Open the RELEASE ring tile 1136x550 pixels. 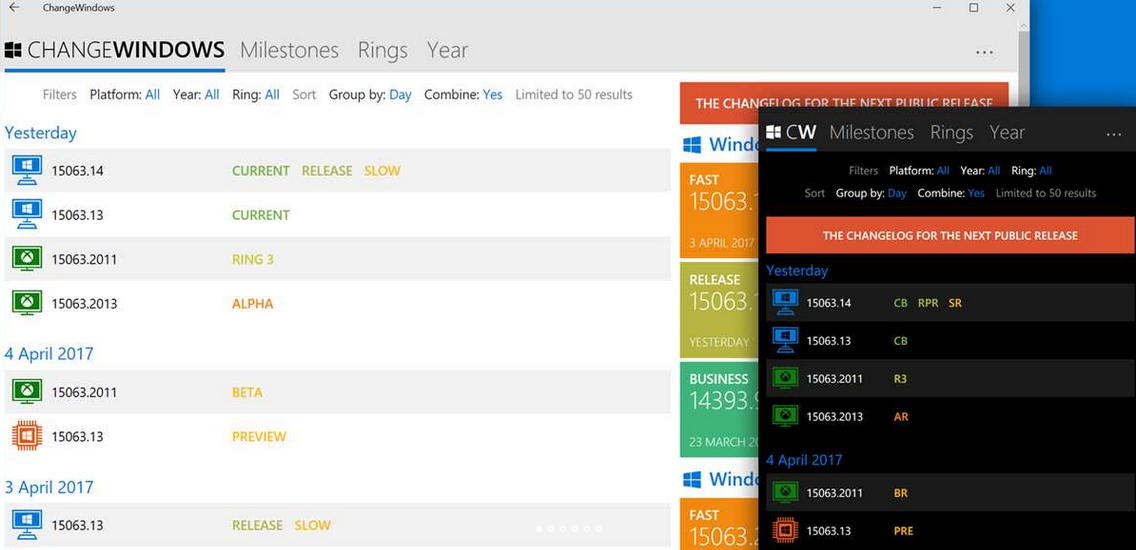[719, 309]
